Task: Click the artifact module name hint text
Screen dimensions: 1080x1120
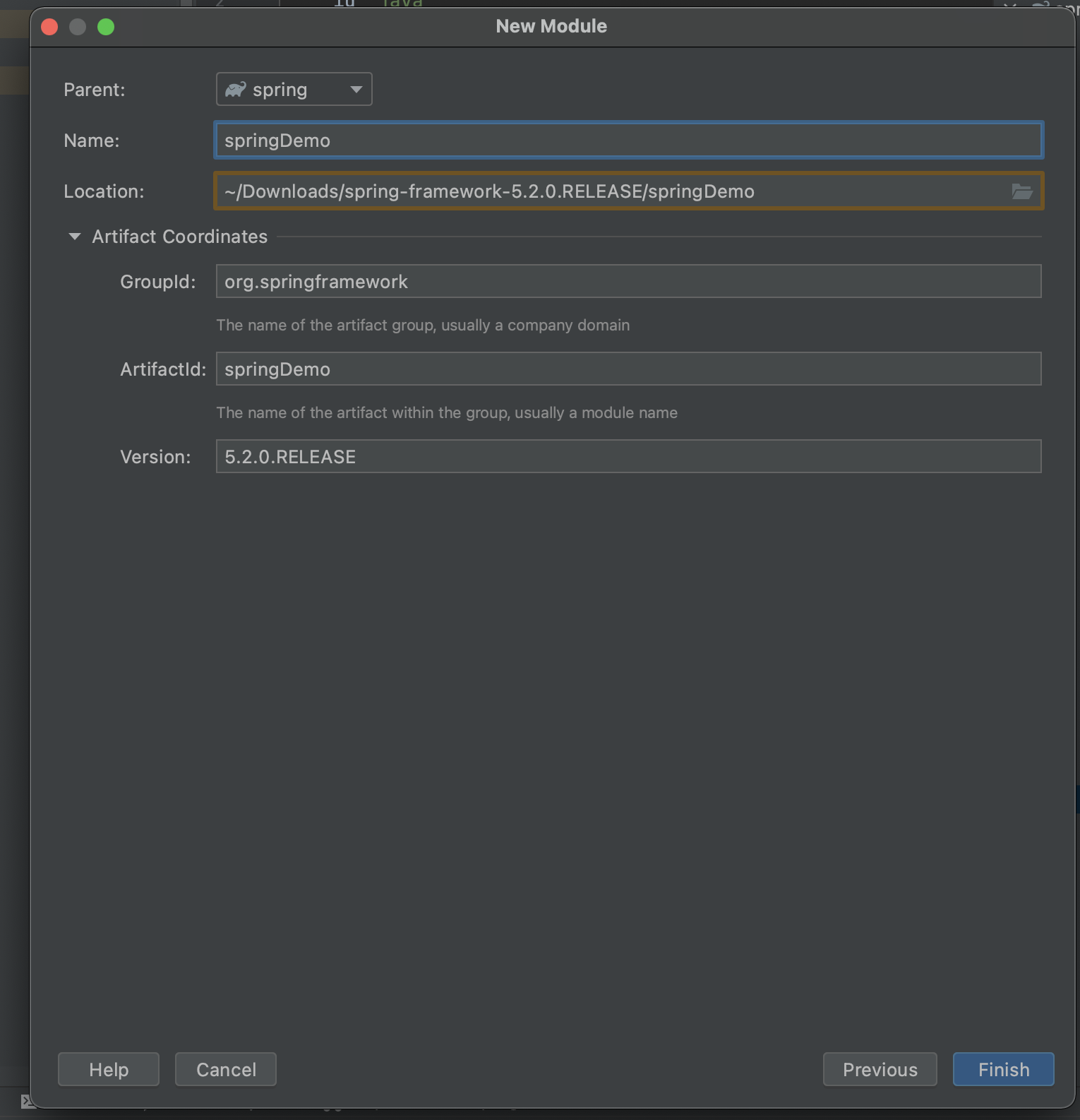Action: tap(447, 413)
